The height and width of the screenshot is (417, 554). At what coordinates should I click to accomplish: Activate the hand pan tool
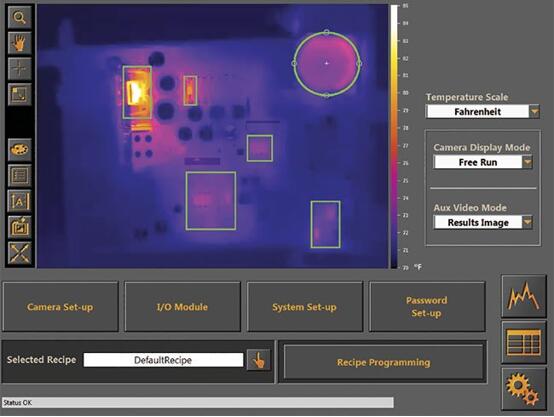(19, 43)
